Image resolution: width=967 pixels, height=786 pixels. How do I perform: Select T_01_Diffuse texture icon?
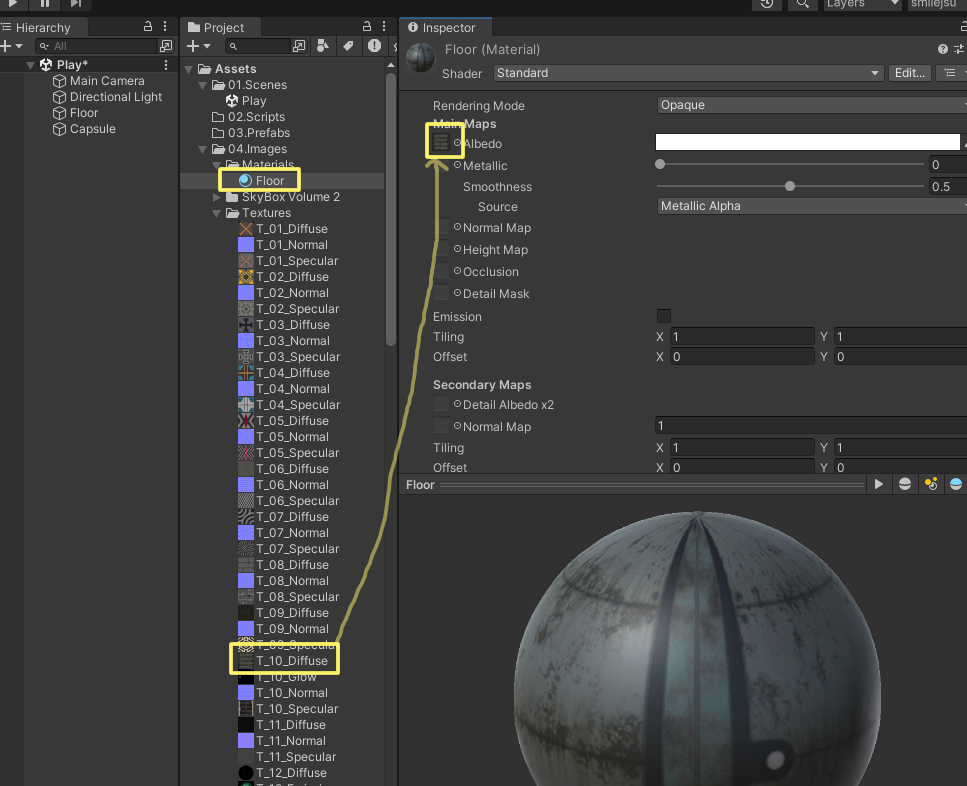245,229
